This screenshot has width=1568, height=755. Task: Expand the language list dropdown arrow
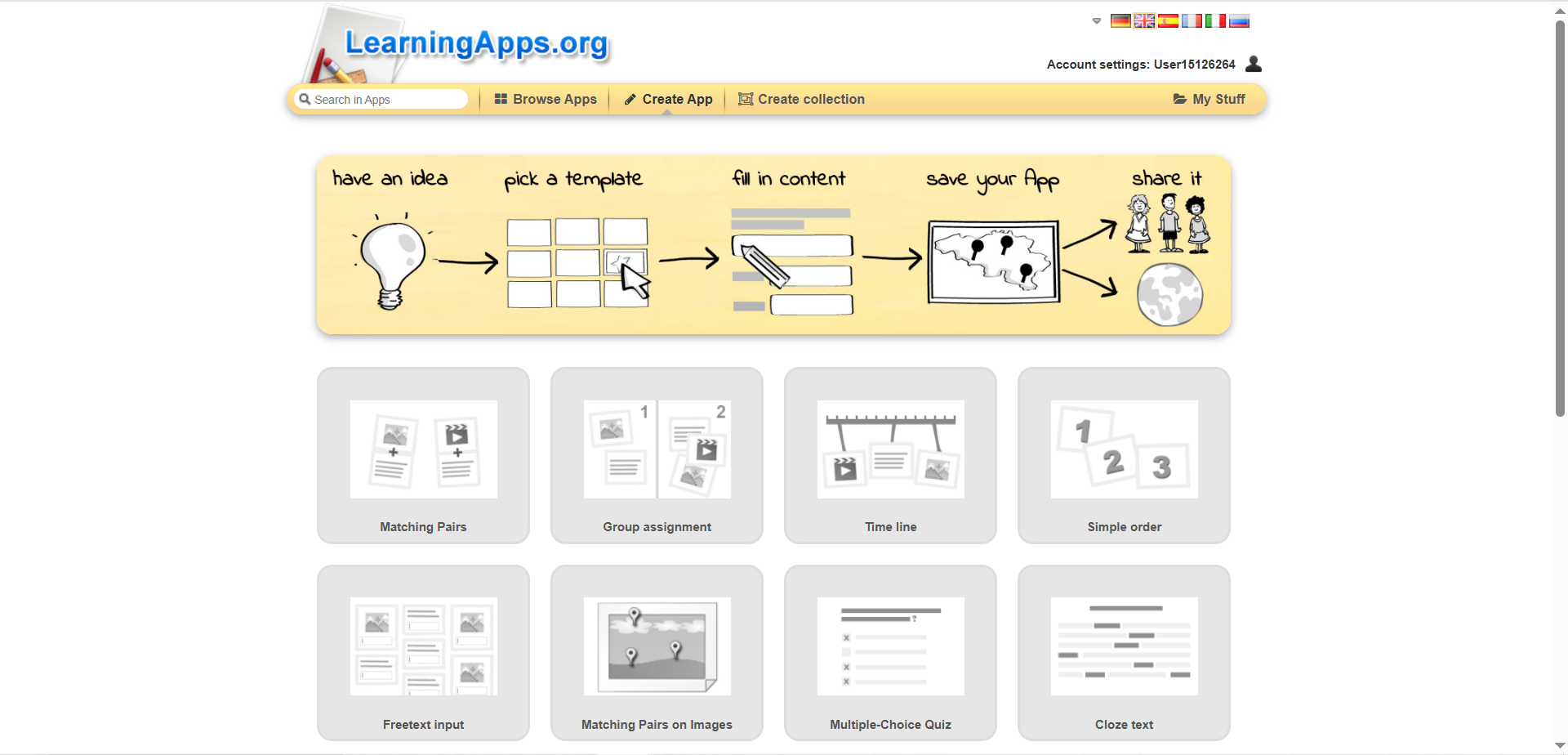[1097, 21]
